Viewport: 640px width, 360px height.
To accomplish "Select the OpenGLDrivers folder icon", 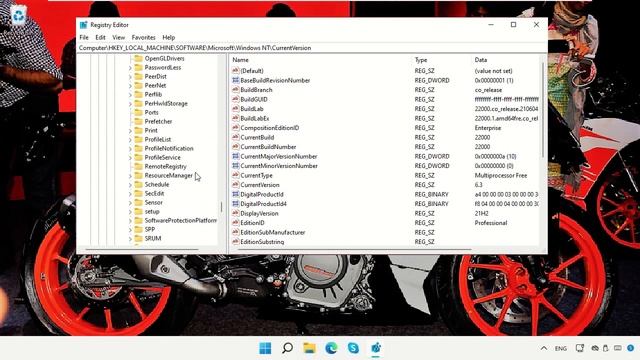I will tap(138, 58).
